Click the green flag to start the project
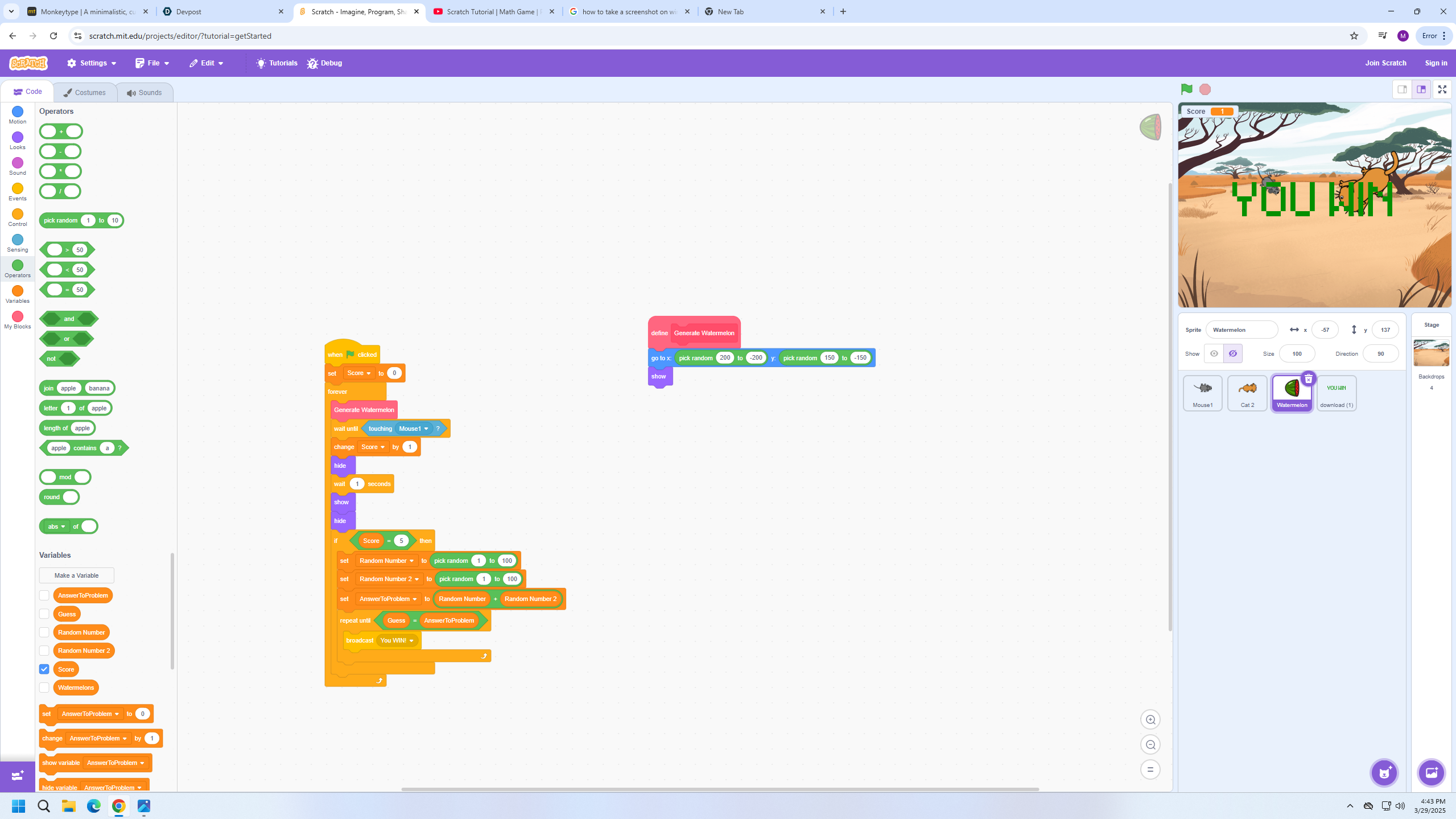 [1186, 89]
